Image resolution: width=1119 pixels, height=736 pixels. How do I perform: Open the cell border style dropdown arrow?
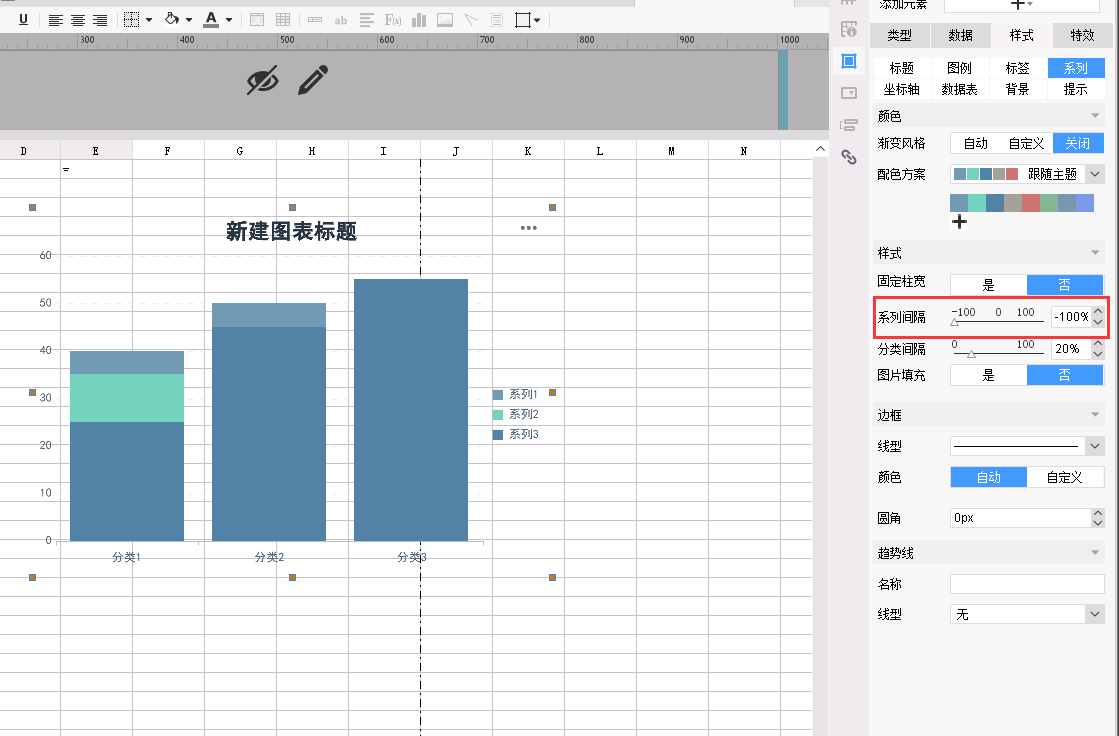pyautogui.click(x=148, y=20)
